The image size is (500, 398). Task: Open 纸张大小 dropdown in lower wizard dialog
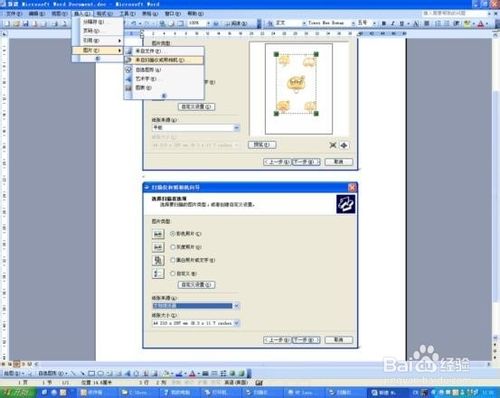(x=237, y=323)
